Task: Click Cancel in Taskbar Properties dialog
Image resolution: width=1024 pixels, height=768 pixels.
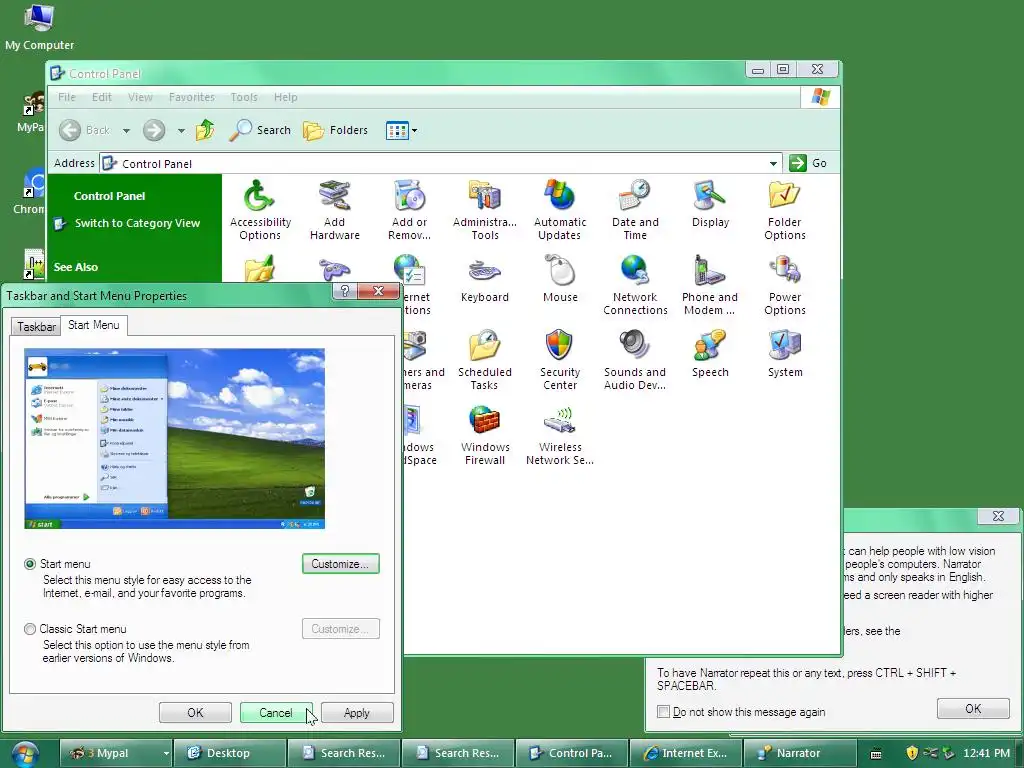Action: (276, 712)
